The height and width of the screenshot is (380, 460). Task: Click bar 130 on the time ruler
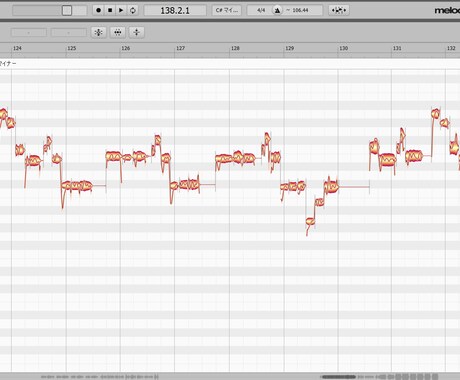coord(344,48)
